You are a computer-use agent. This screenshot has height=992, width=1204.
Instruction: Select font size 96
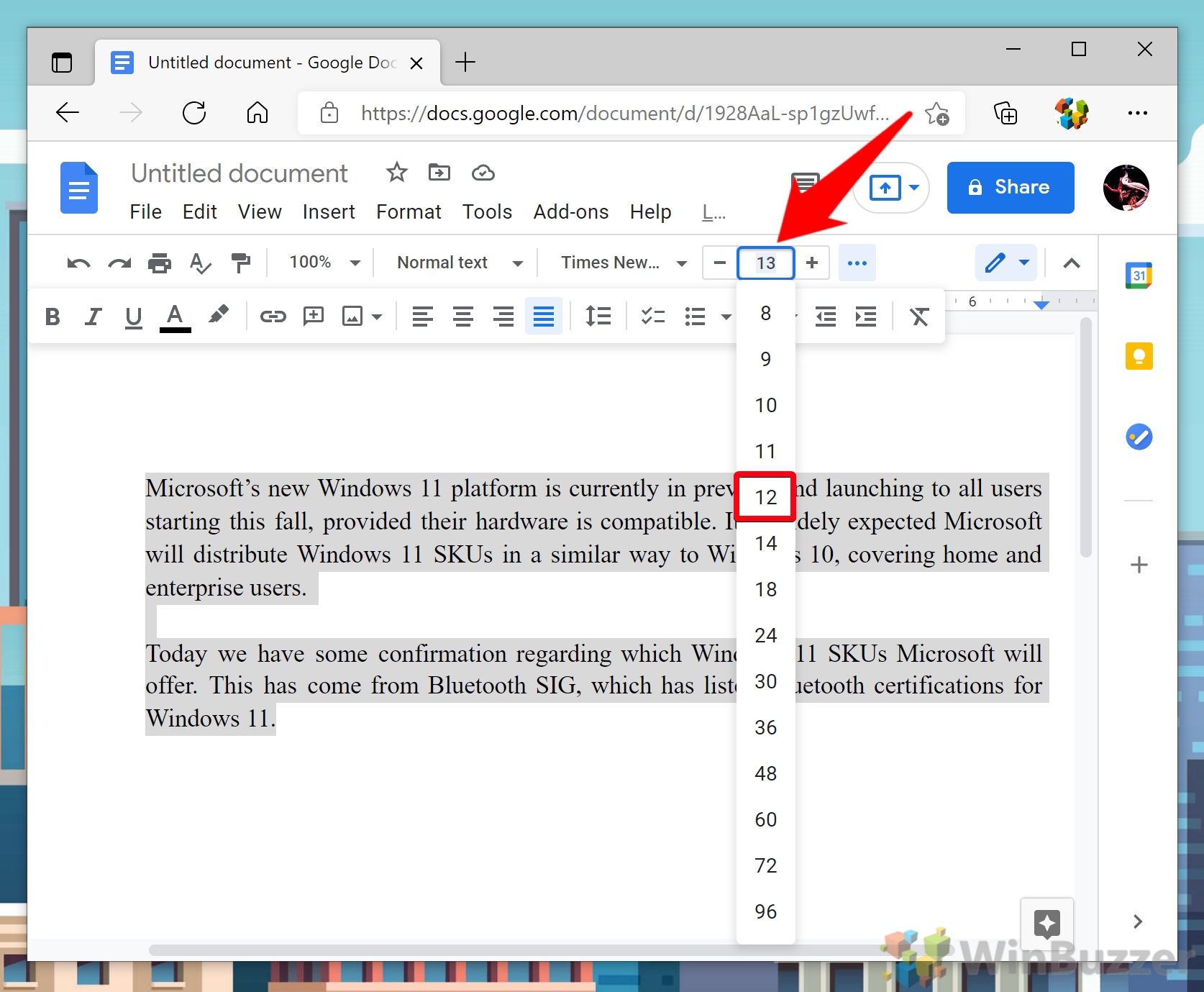point(766,911)
